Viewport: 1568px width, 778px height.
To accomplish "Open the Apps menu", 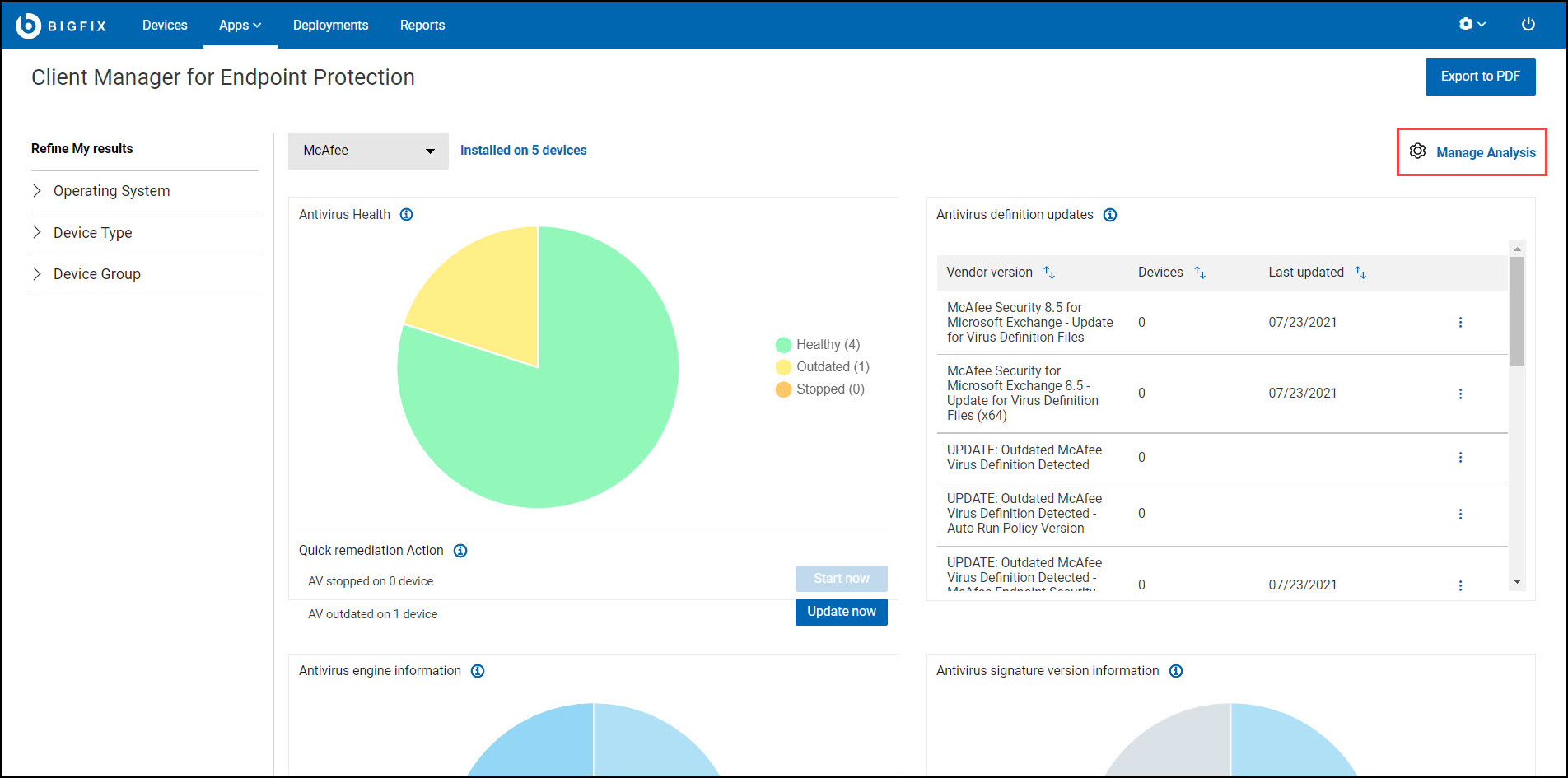I will pos(240,26).
